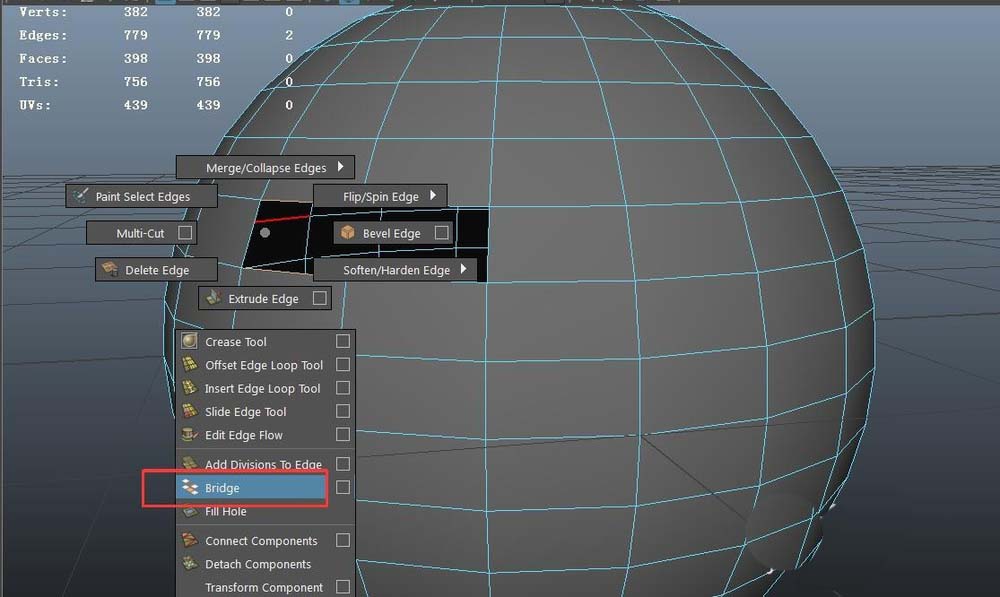This screenshot has width=1000, height=597.
Task: Click the selected red edge on sphere
Action: click(283, 218)
